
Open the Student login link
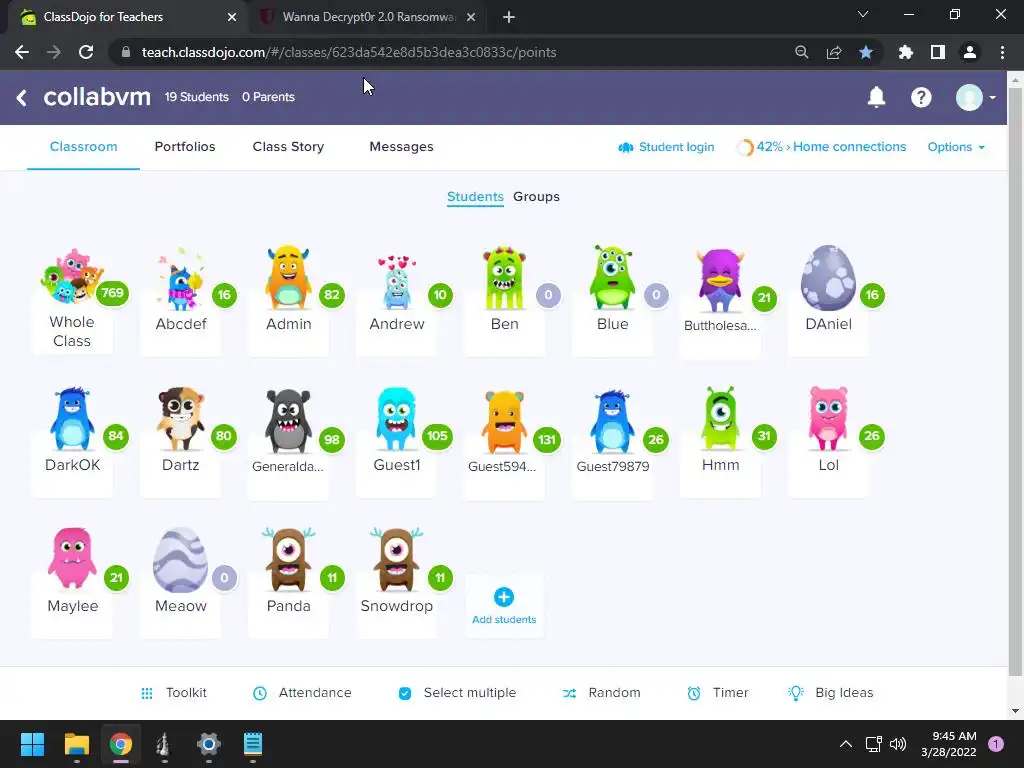(x=666, y=147)
